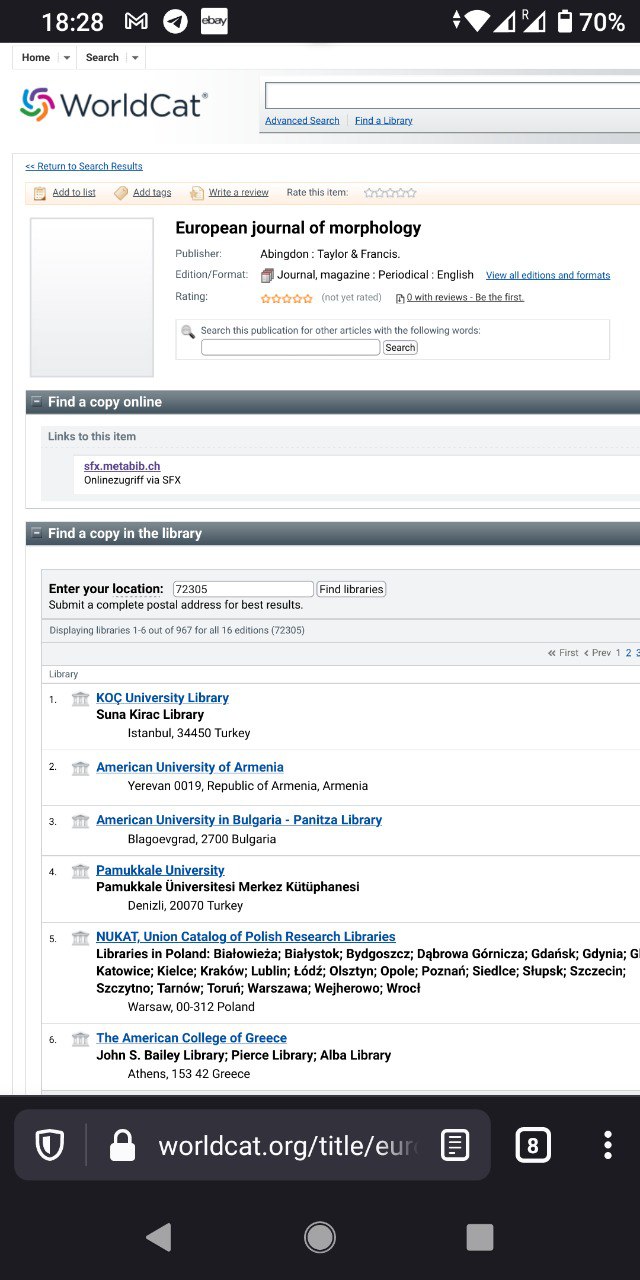Click the Find libraries button

coord(351,589)
